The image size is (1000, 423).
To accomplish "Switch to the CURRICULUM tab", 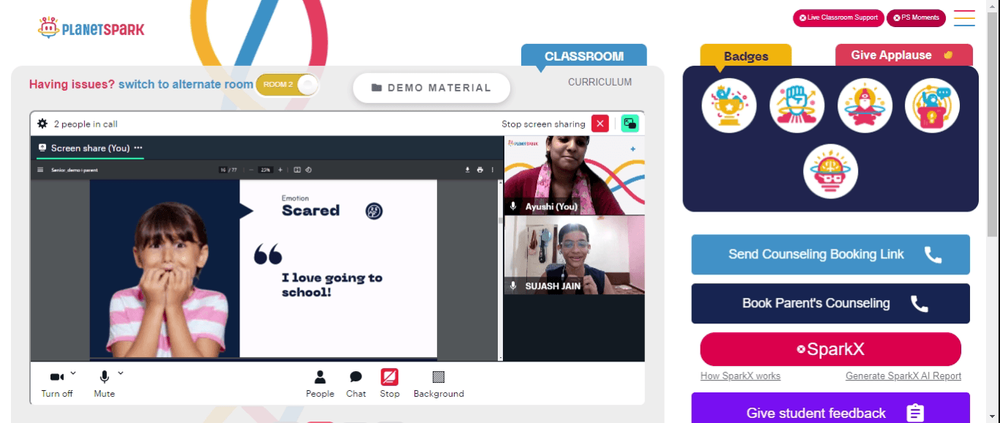I will 599,82.
